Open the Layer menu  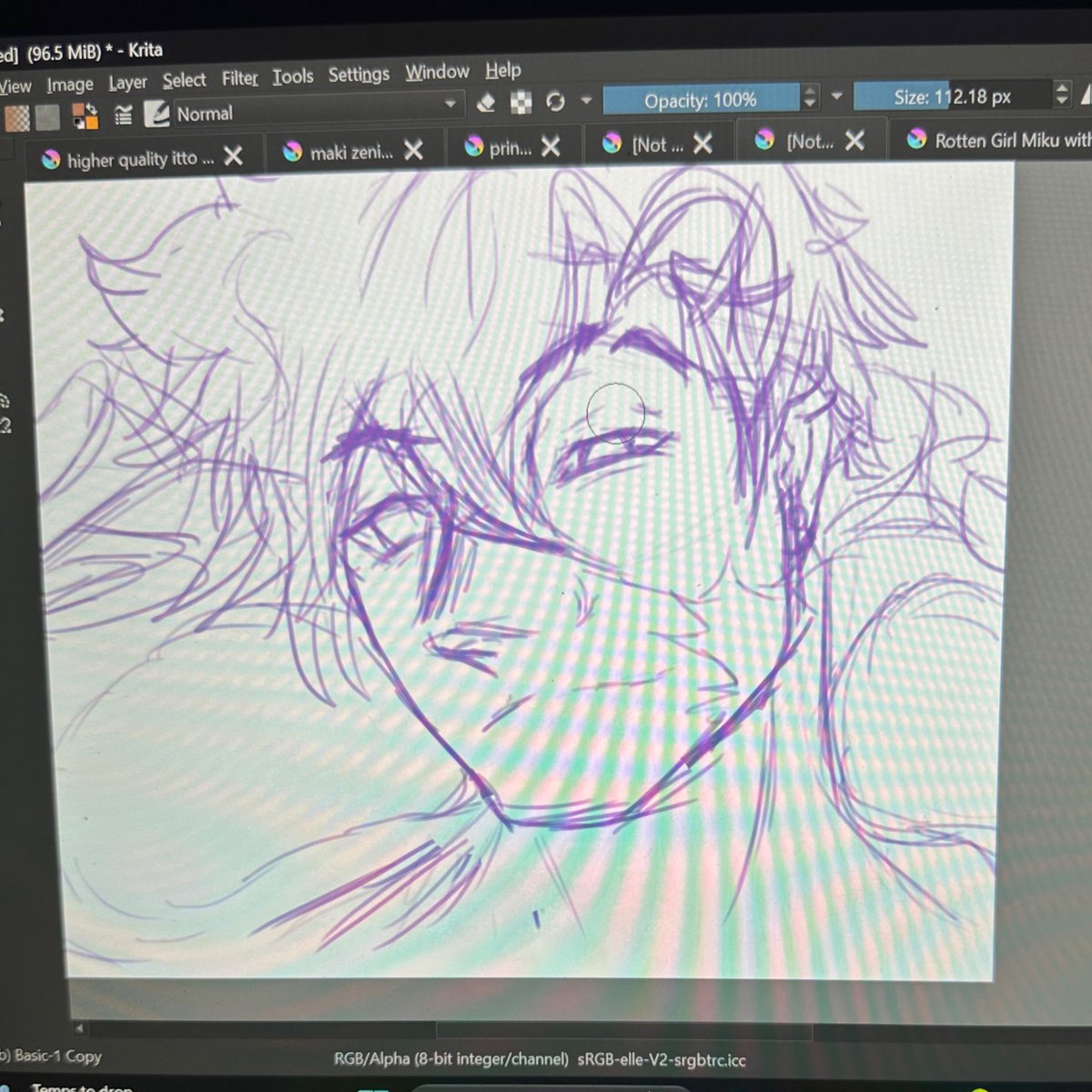(x=127, y=83)
